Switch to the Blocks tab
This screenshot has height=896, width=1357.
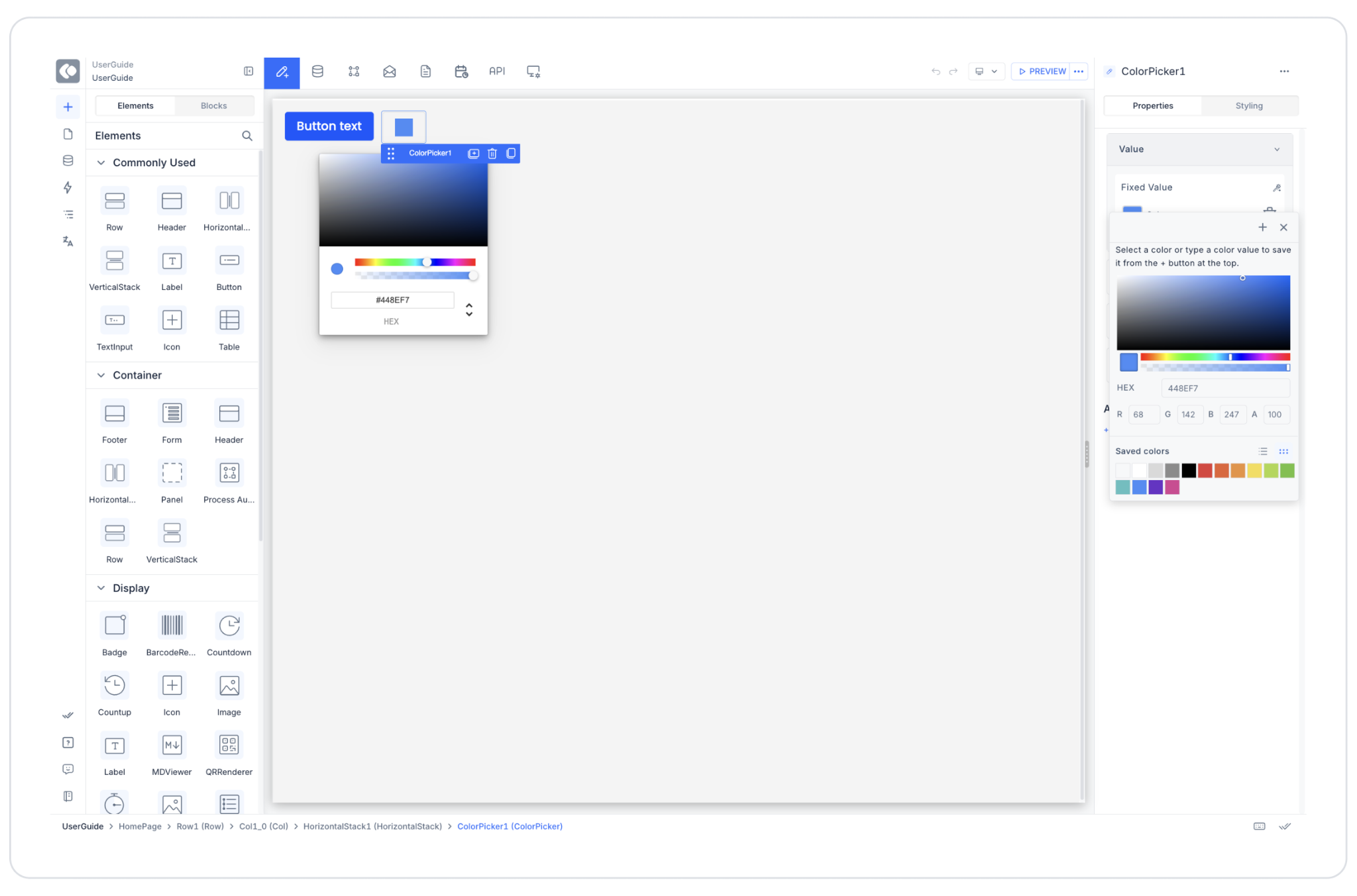click(213, 106)
